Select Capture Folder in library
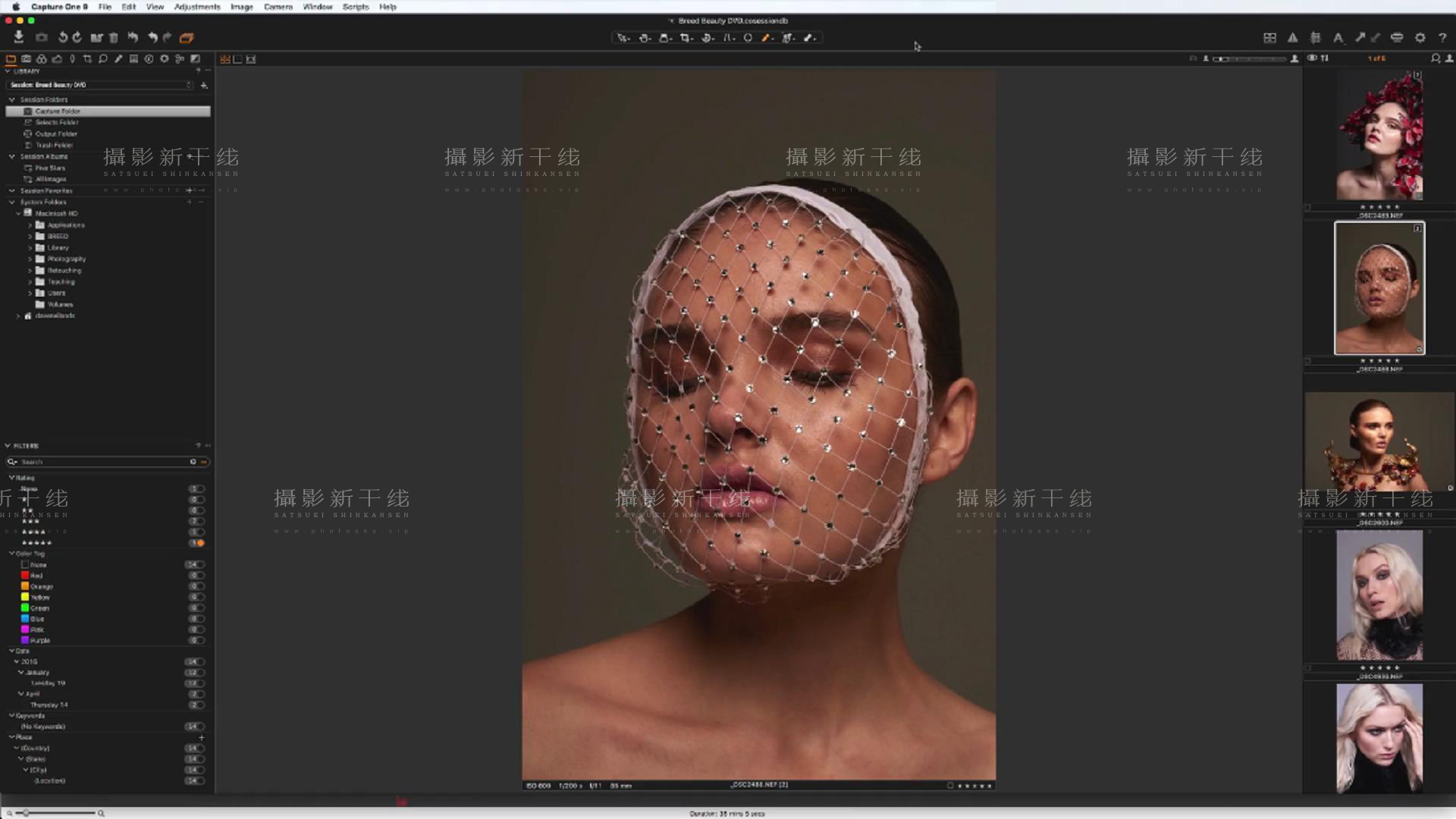 (108, 111)
